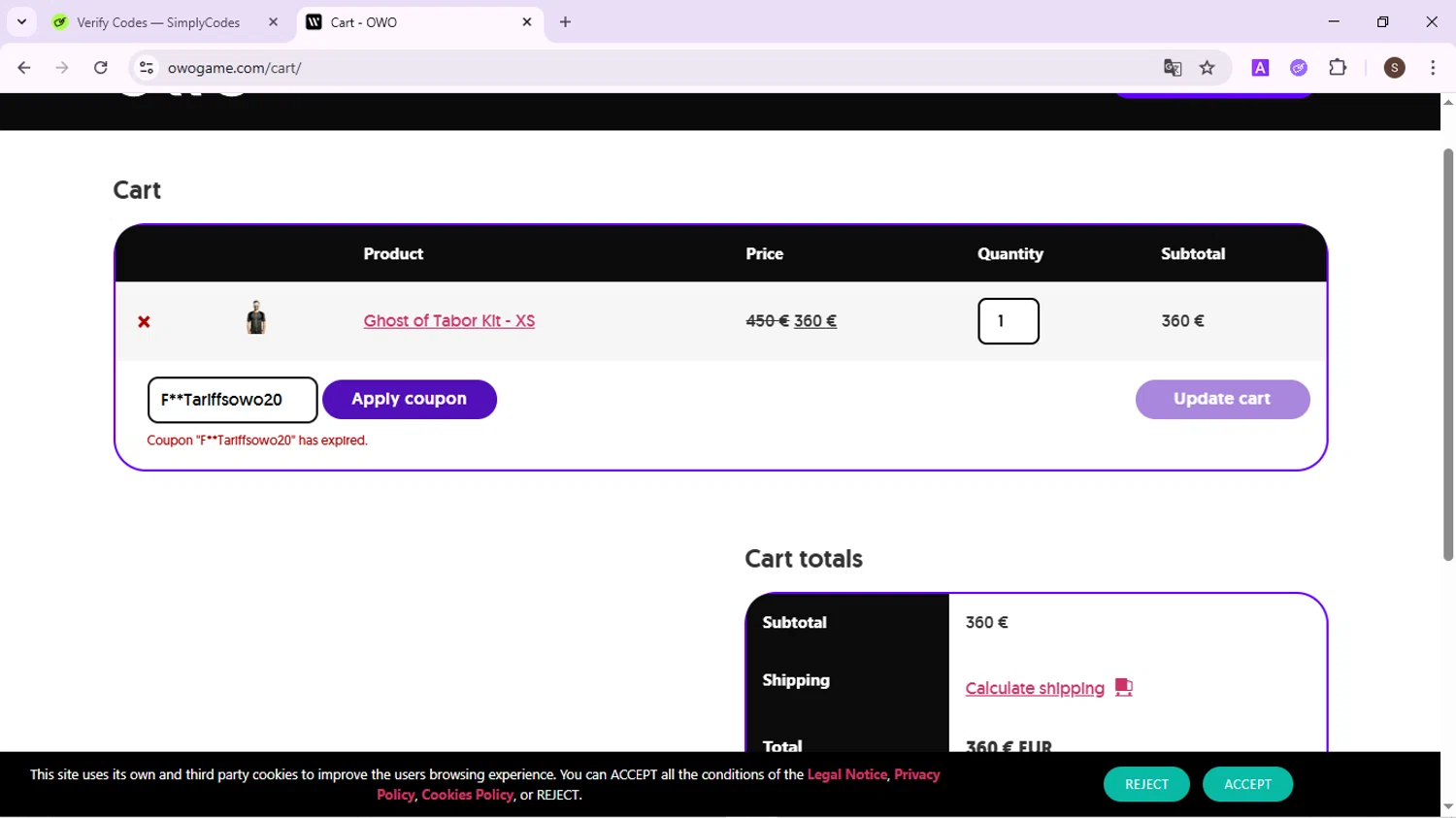Close the Cart - OWO tab

pyautogui.click(x=527, y=21)
